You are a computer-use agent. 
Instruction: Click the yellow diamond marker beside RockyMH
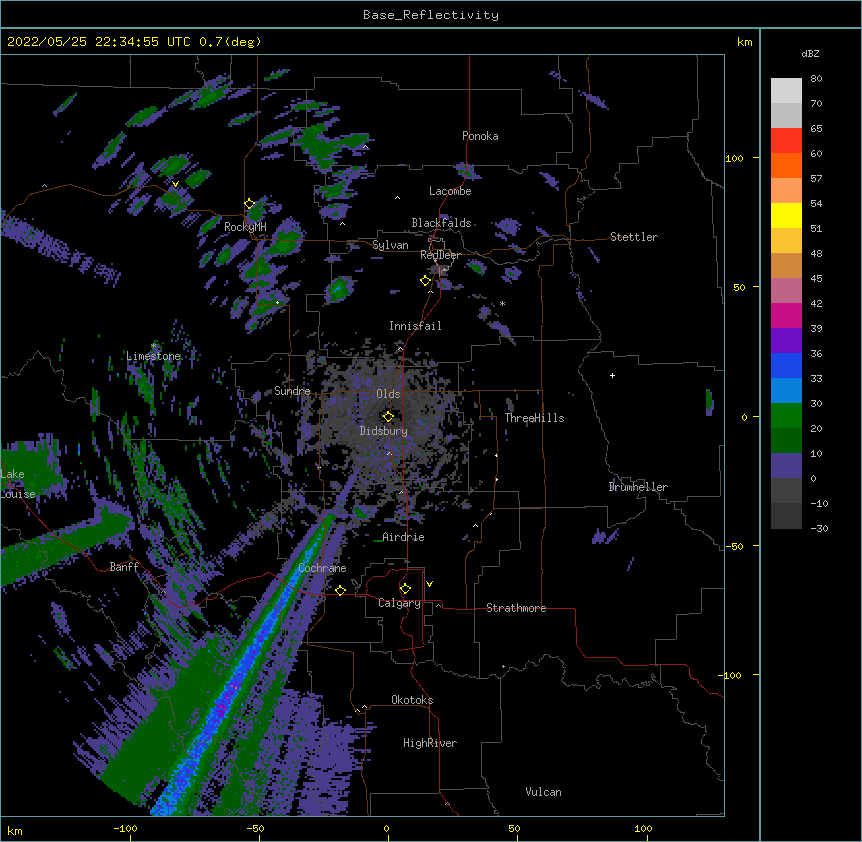pyautogui.click(x=250, y=204)
